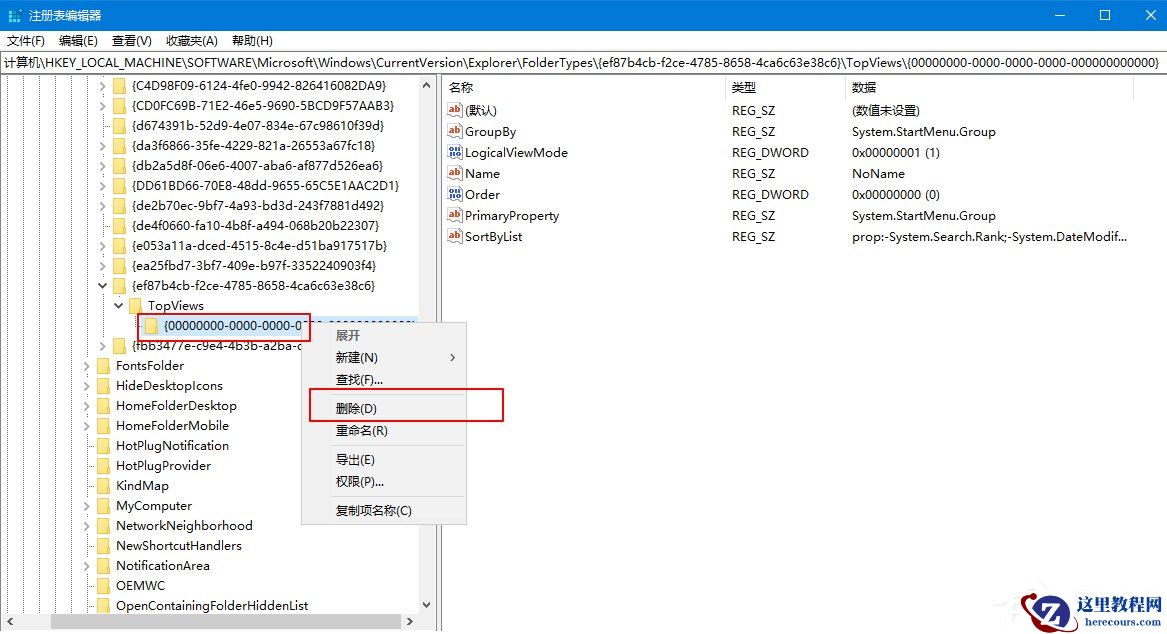This screenshot has height=634, width=1167.
Task: Click the Order DWORD value icon
Action: (457, 194)
